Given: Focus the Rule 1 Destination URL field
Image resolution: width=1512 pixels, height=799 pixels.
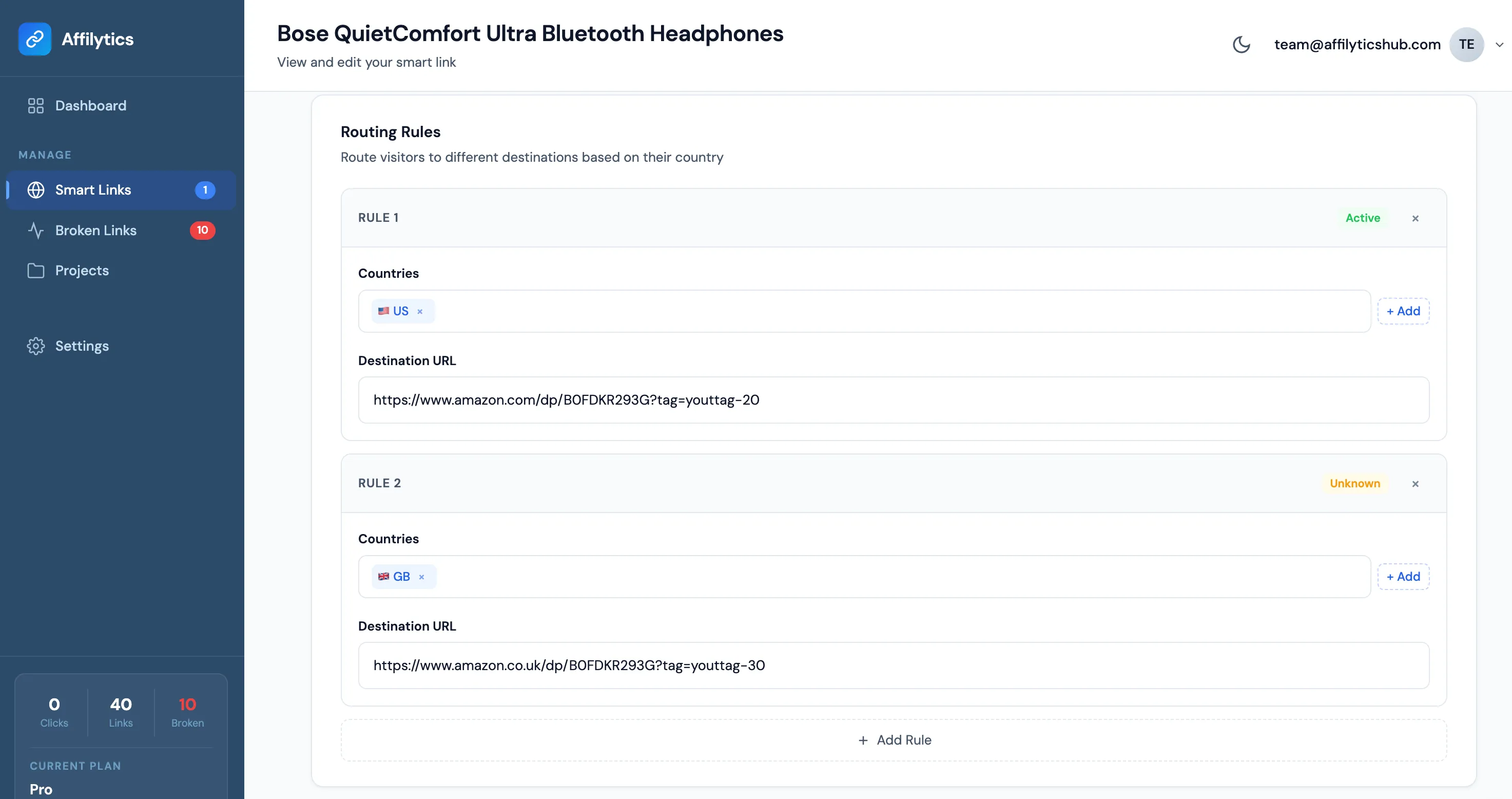Looking at the screenshot, I should [x=894, y=400].
